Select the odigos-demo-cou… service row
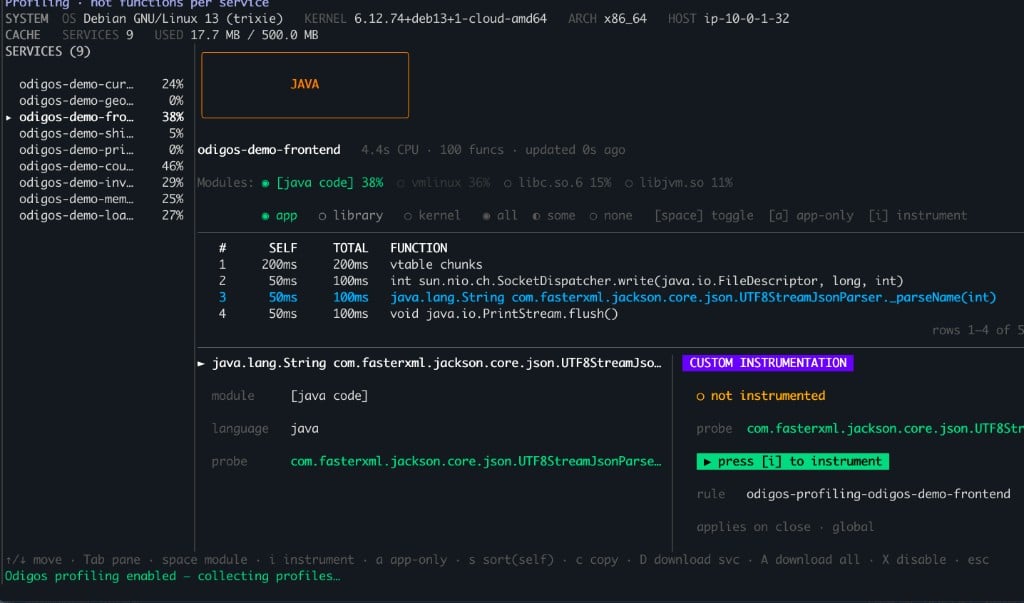 (x=101, y=166)
